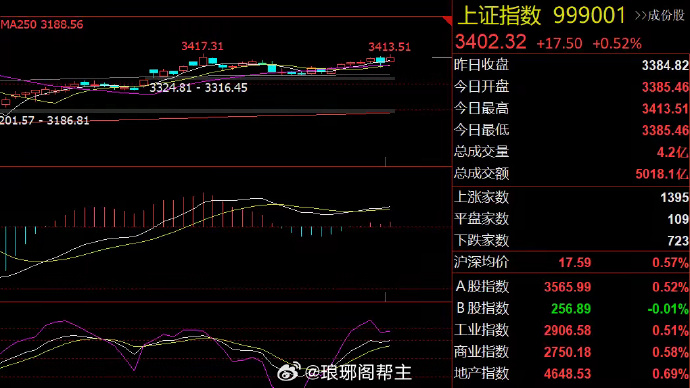Click the 总成交量 value 4.2亿
Screen dimensions: 690x388
pyautogui.click(x=672, y=152)
